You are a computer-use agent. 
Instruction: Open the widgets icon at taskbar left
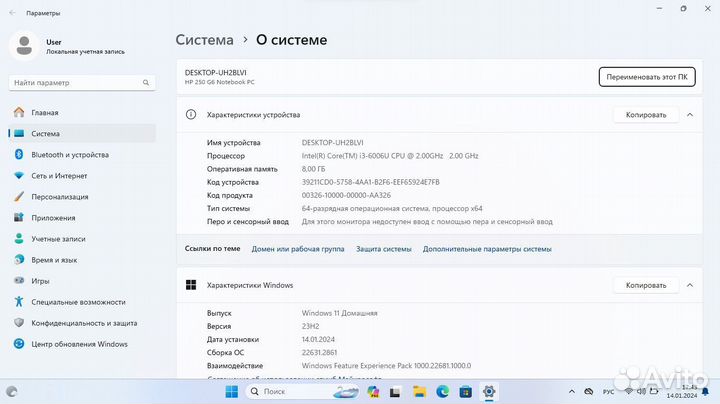(12, 392)
